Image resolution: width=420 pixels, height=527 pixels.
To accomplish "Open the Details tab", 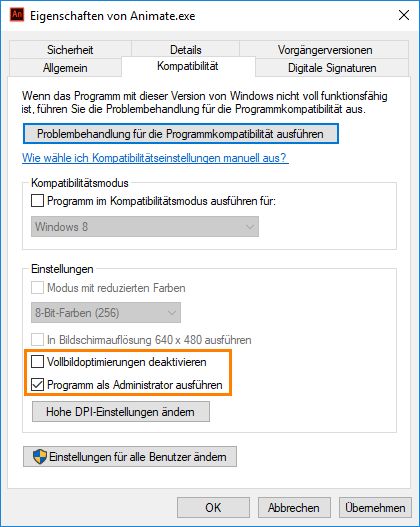I will pyautogui.click(x=185, y=50).
